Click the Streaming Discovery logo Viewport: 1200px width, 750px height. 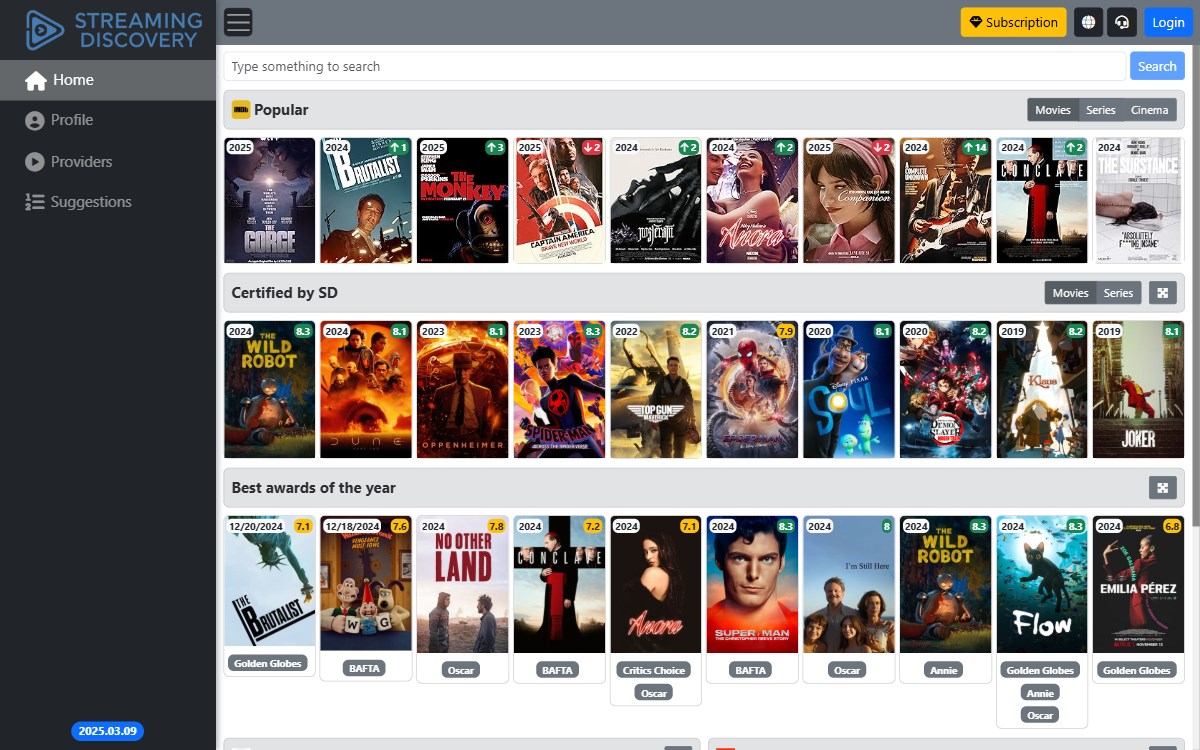[112, 30]
